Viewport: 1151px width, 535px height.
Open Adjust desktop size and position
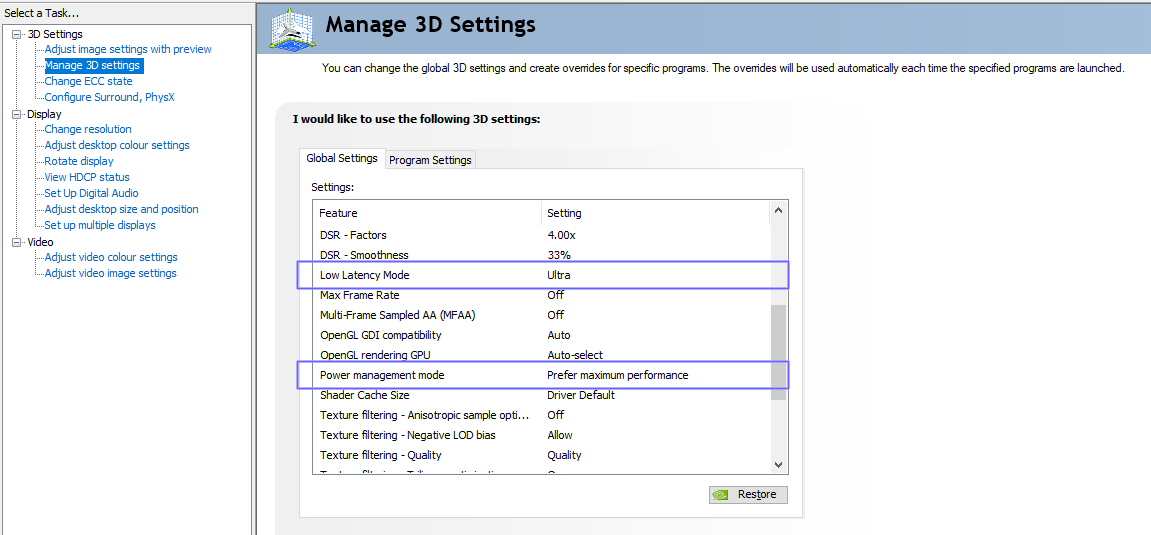(x=121, y=209)
